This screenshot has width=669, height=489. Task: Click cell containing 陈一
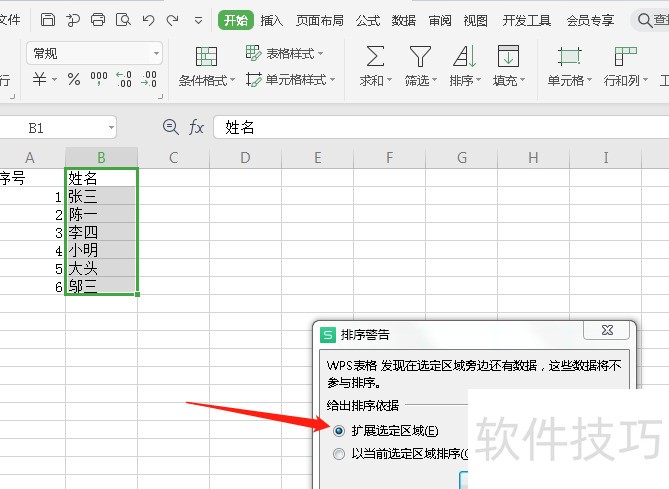pos(102,214)
